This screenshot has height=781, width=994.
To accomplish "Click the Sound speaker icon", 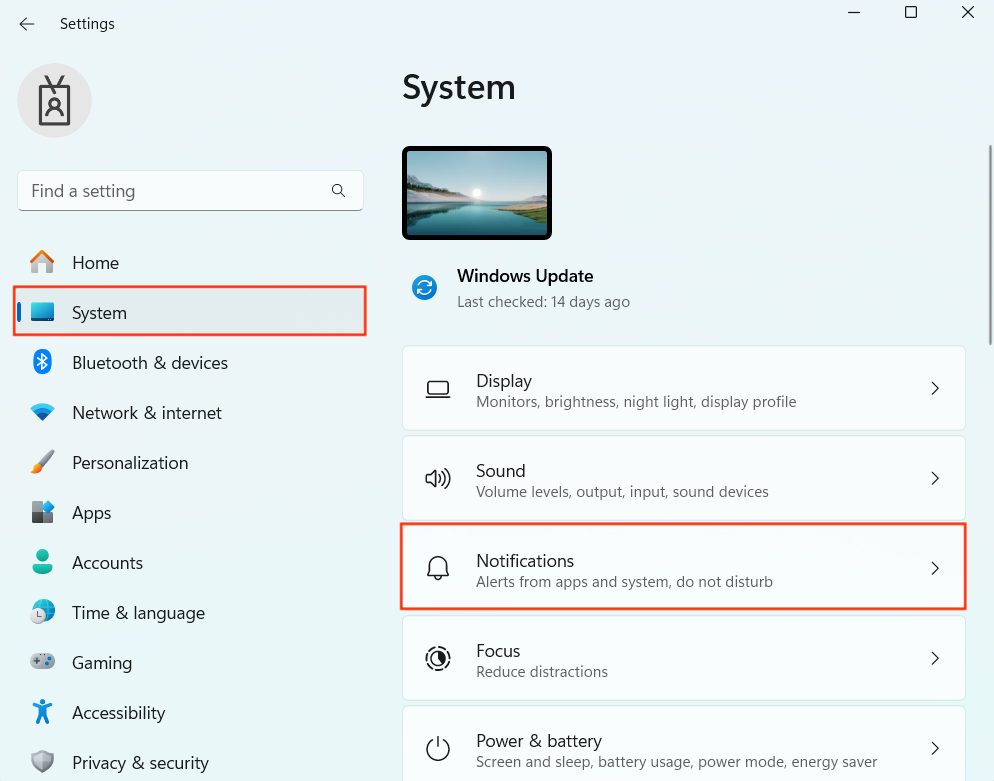I will coord(438,478).
